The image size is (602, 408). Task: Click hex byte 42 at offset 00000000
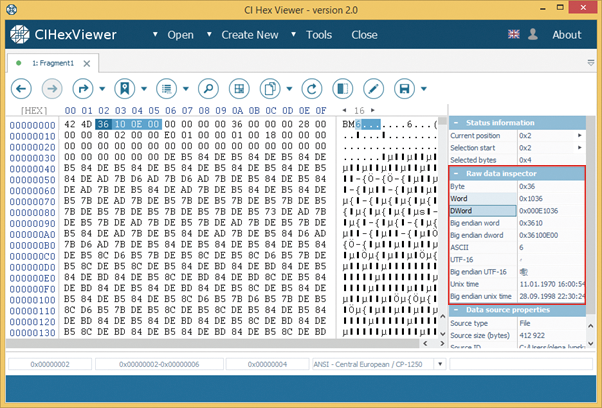(69, 124)
